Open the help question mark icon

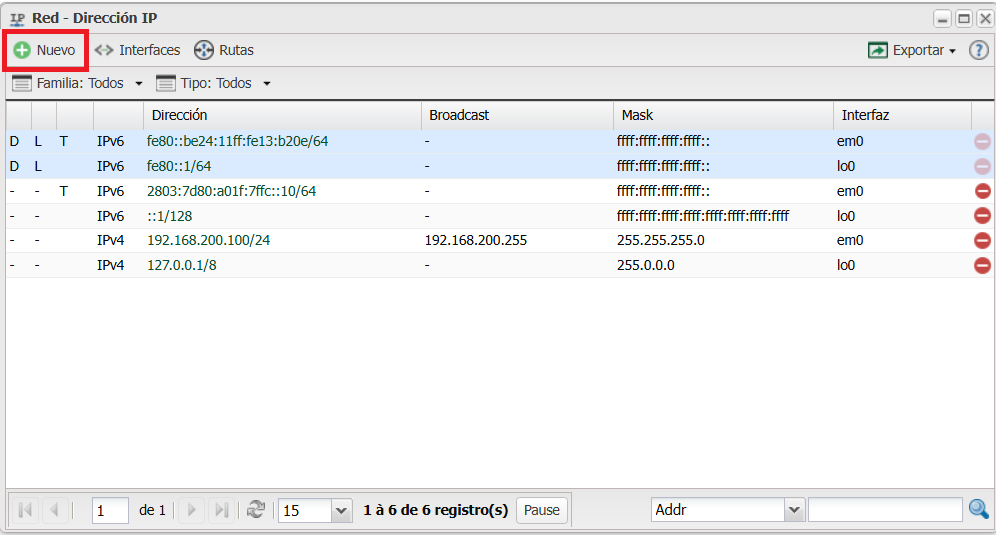click(x=978, y=50)
